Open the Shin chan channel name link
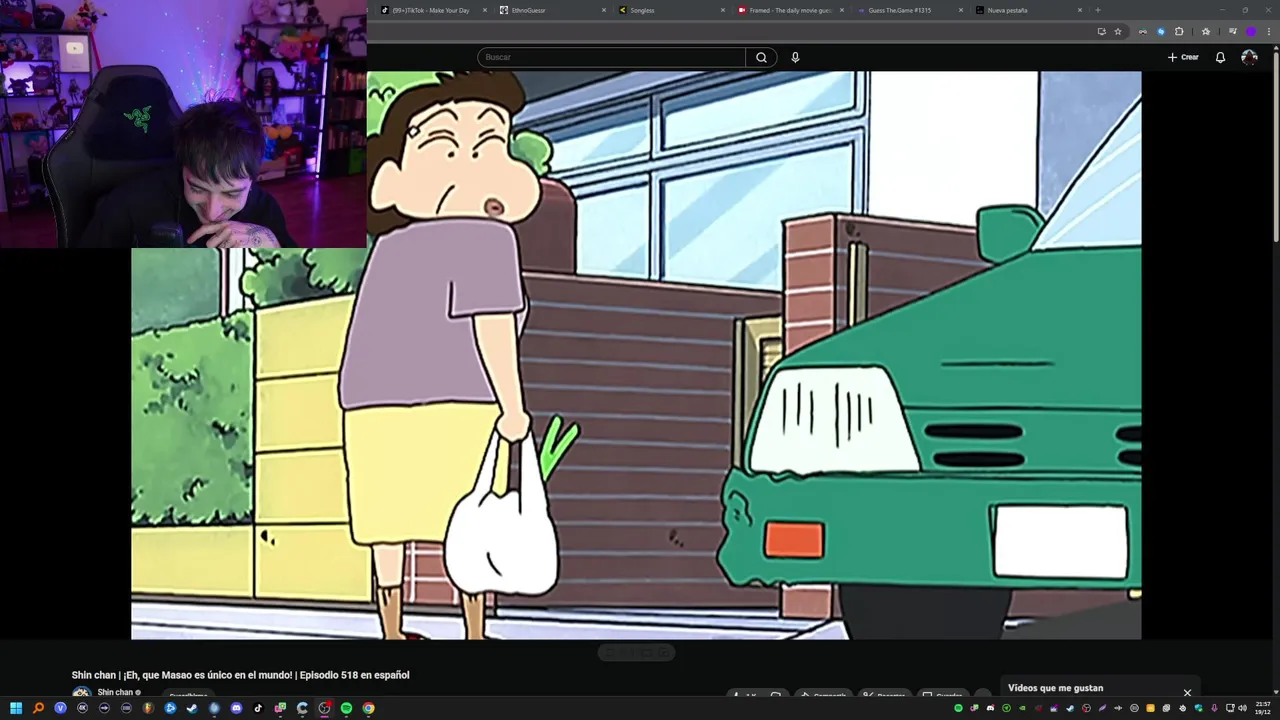Viewport: 1280px width, 720px height. point(115,692)
